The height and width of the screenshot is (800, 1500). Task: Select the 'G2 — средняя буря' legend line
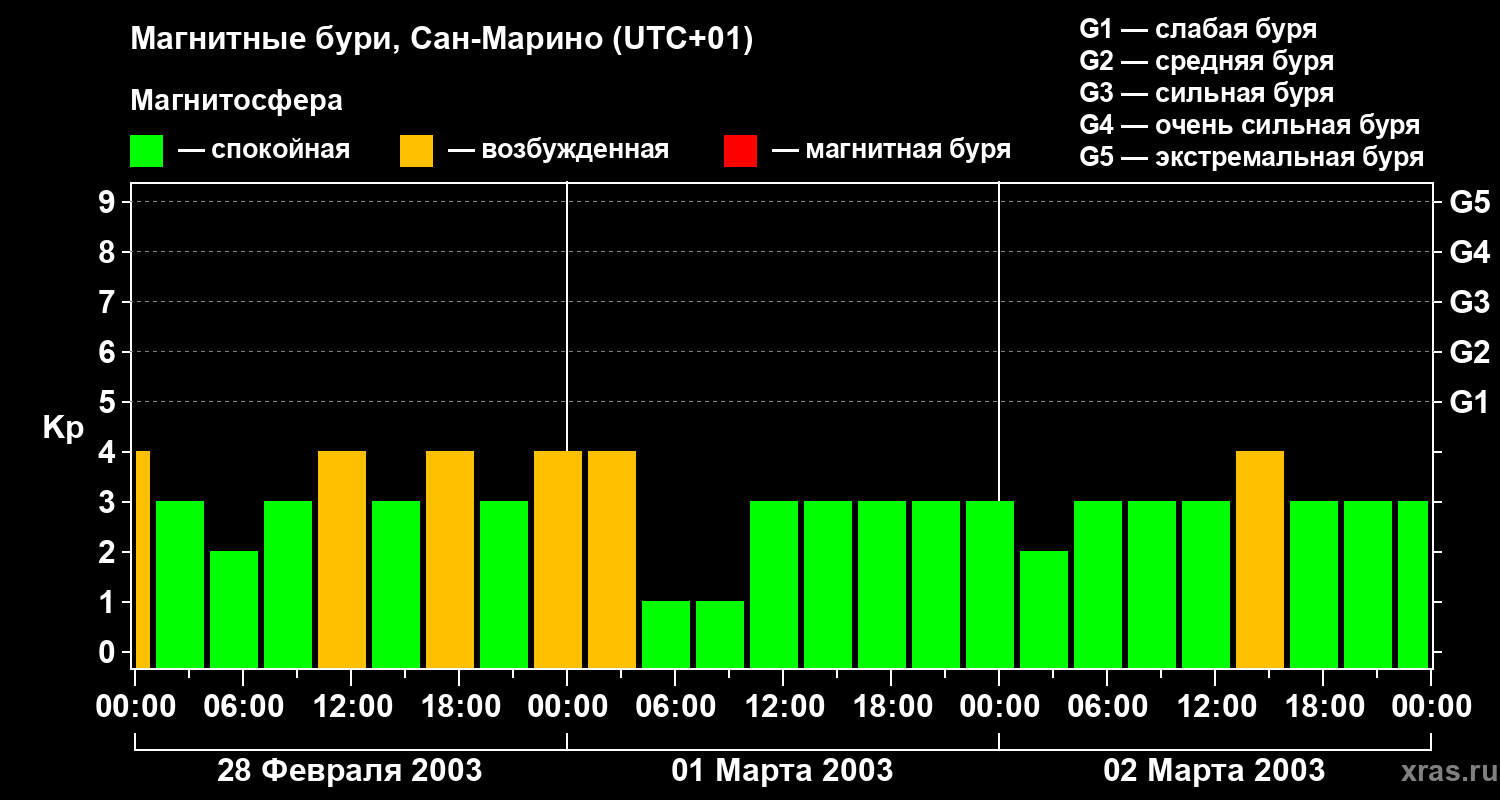[1207, 61]
